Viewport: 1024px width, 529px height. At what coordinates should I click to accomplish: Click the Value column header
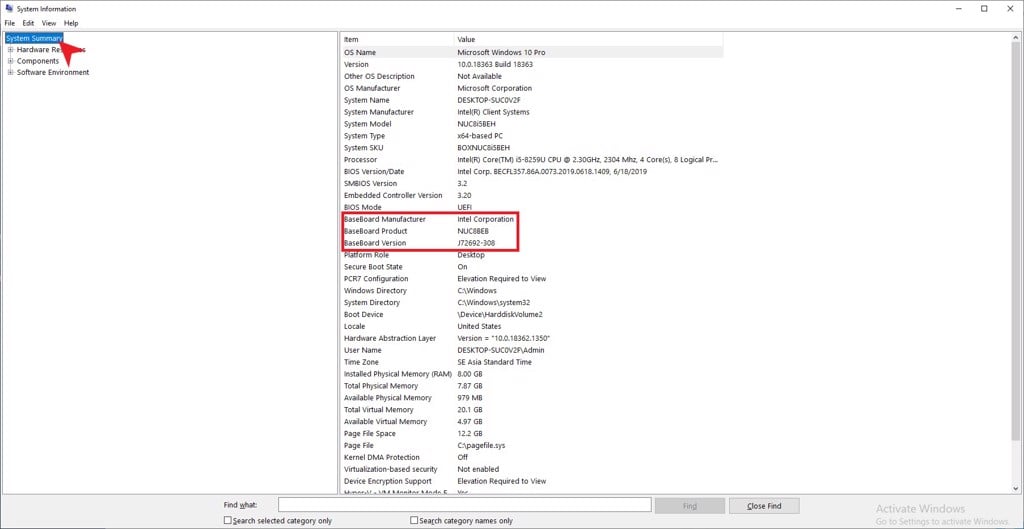[588, 40]
